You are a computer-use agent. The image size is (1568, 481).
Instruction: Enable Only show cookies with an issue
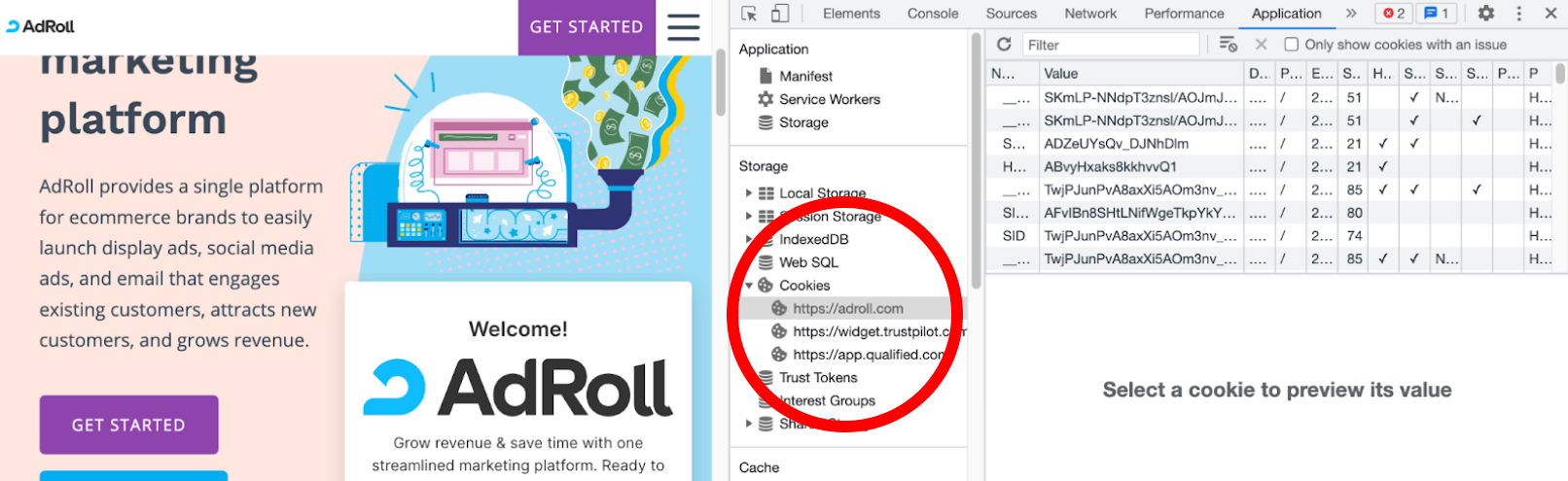click(x=1292, y=45)
